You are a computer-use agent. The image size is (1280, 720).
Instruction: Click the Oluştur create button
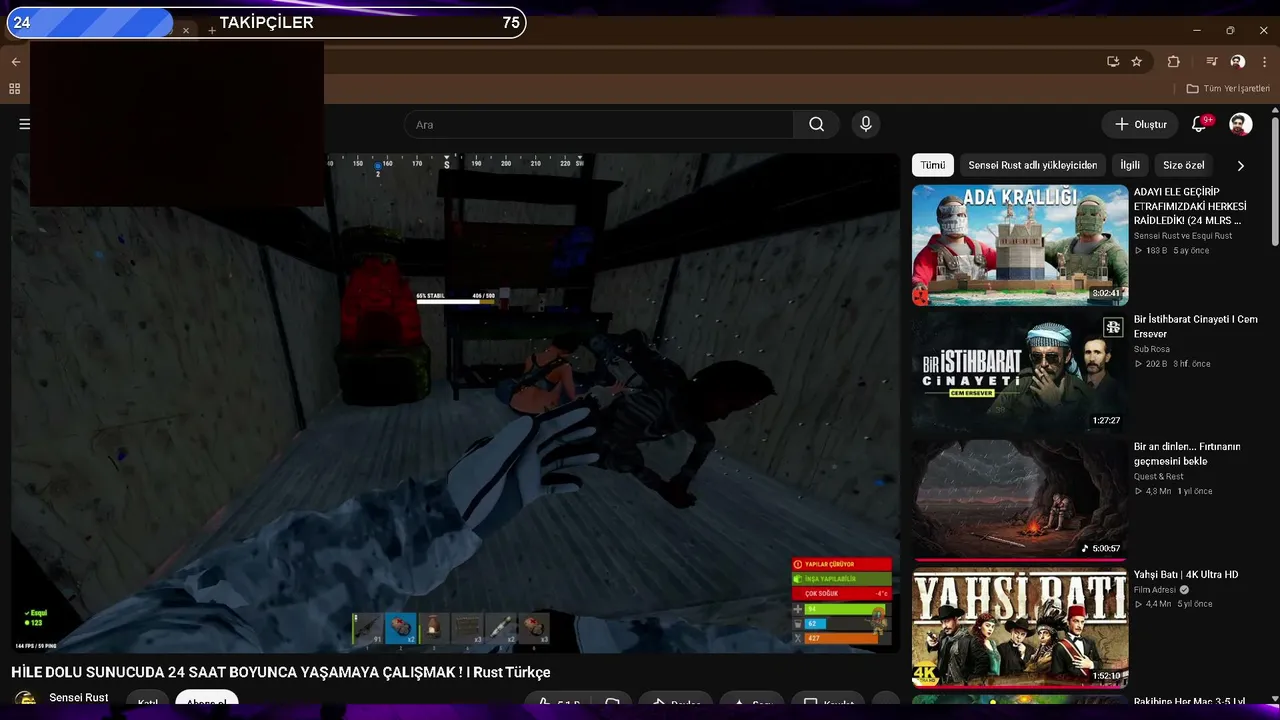(1141, 124)
